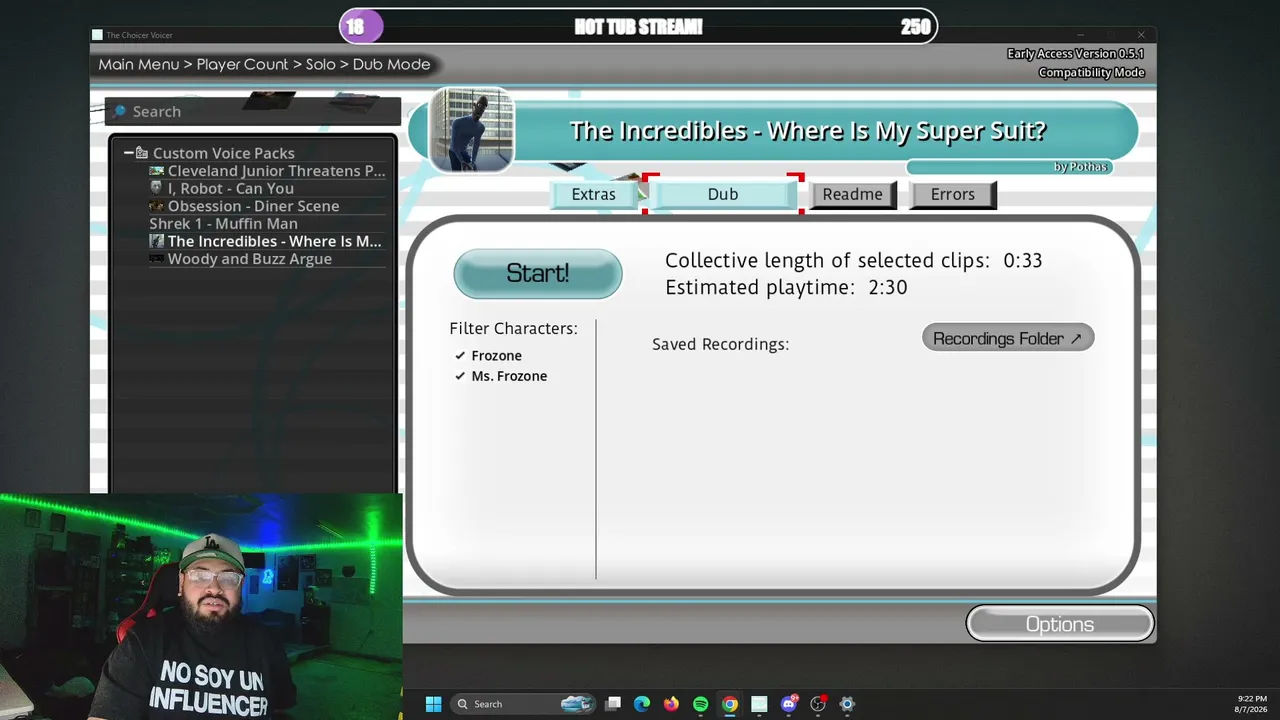Click the Dub Mode breadcrumb
Screen dimensions: 1280x720
[x=391, y=64]
